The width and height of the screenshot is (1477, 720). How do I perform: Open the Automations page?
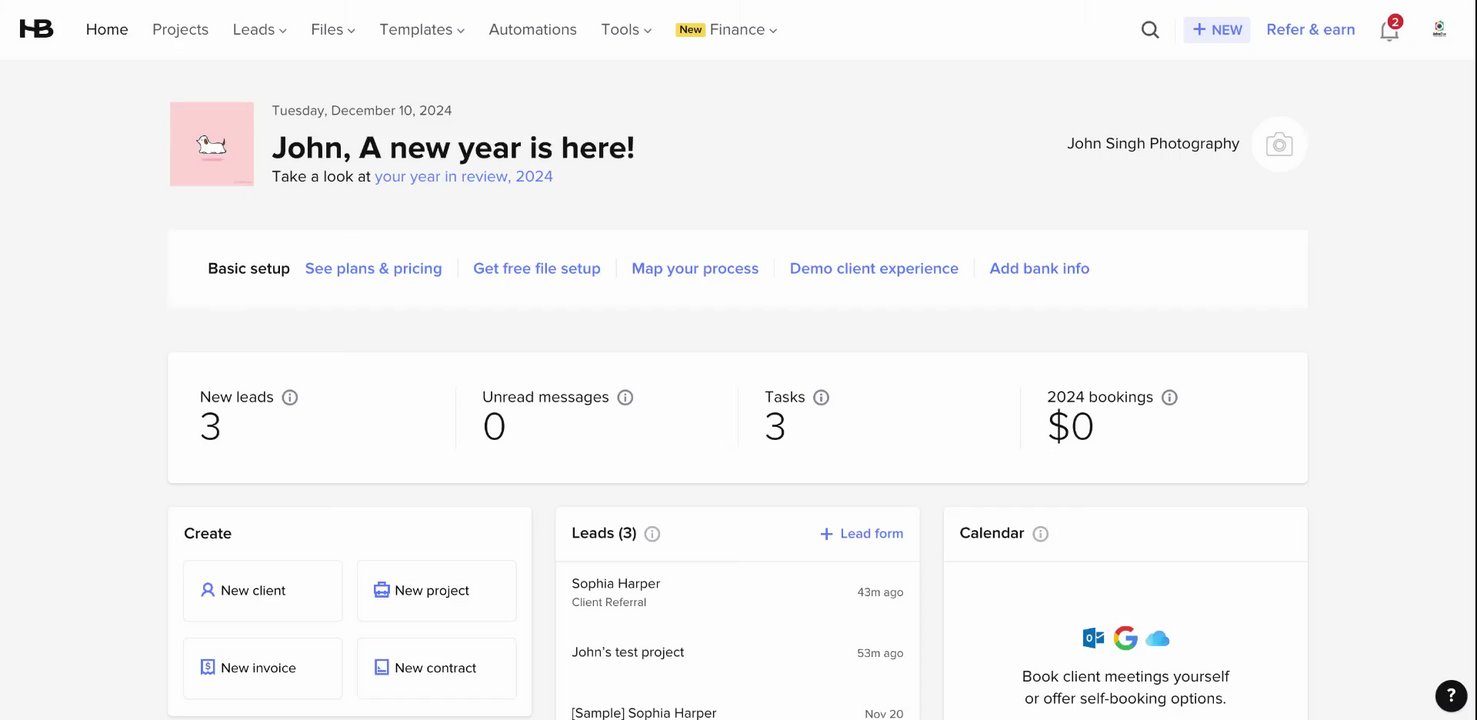point(532,30)
